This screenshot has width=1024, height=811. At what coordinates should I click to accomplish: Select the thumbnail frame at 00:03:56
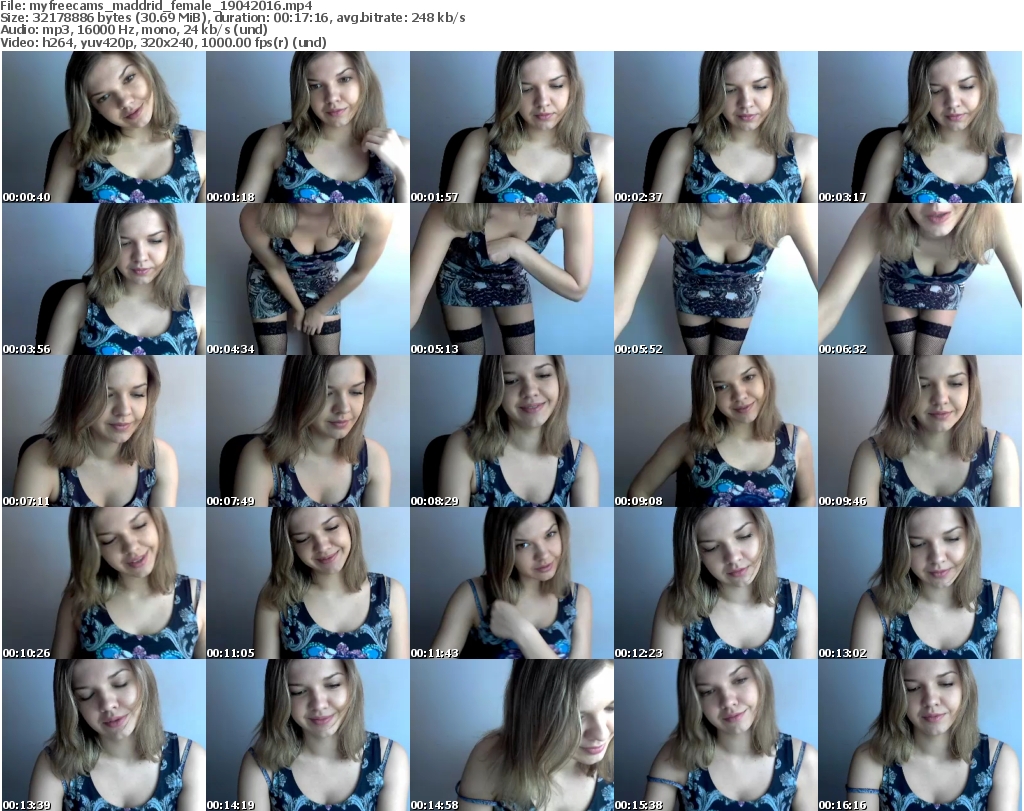tap(104, 279)
